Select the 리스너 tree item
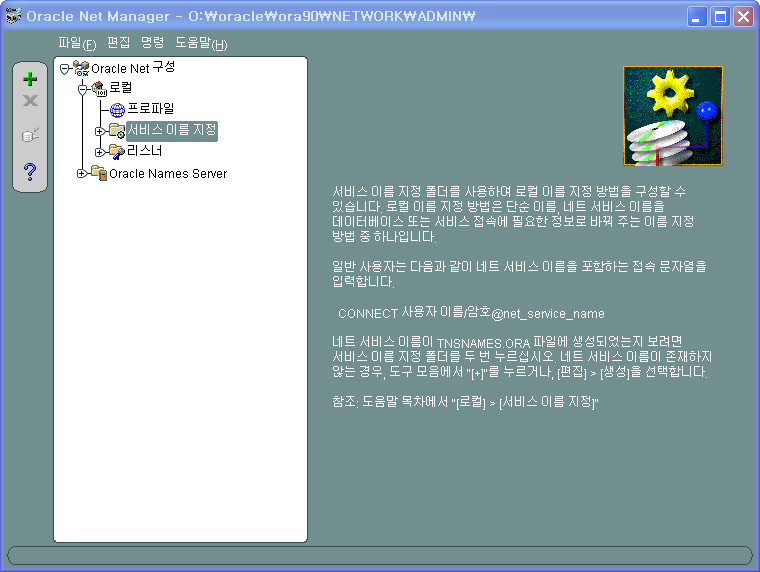760x572 pixels. [x=144, y=151]
